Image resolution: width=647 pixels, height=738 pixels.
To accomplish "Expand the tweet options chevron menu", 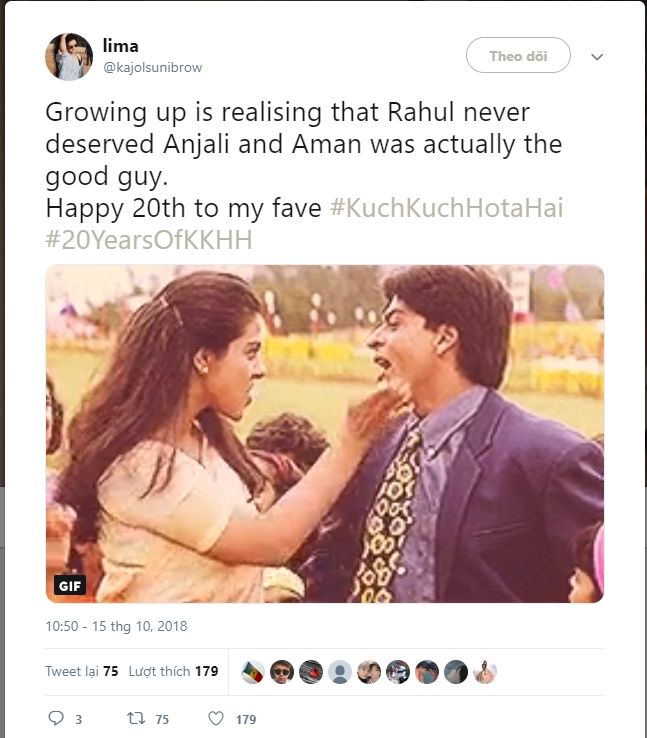I will pyautogui.click(x=597, y=57).
